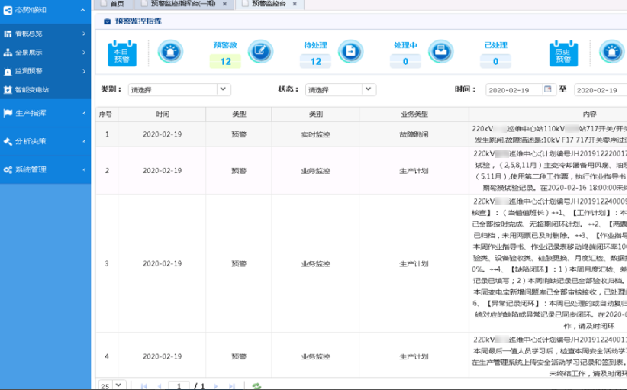Click the 类别 select input field

tap(173, 90)
